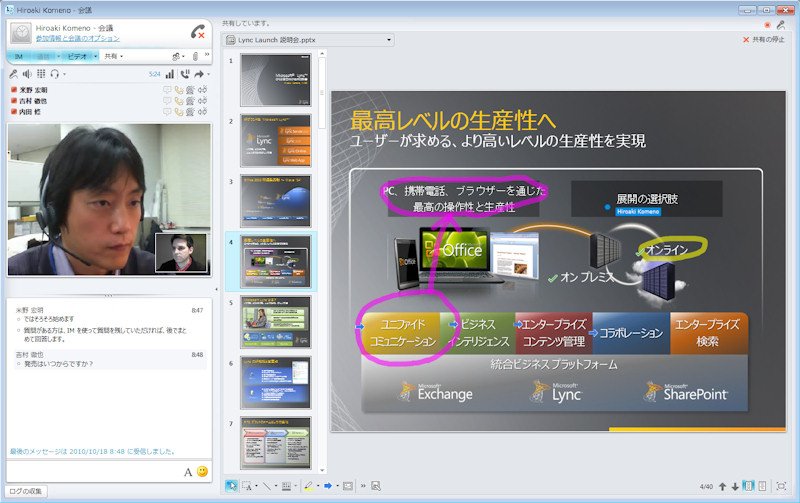Select the yellow highlighter pen tool
800x503 pixels.
pyautogui.click(x=308, y=486)
